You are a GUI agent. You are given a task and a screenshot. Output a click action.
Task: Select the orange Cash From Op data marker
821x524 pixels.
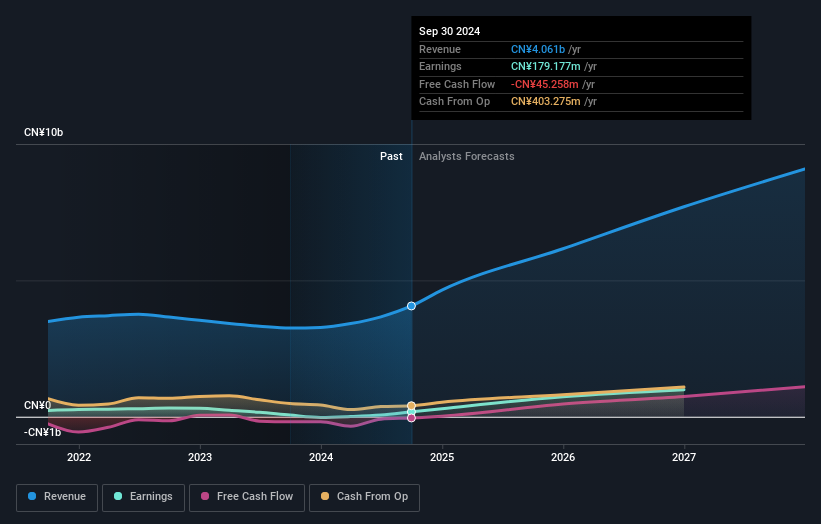pyautogui.click(x=411, y=406)
